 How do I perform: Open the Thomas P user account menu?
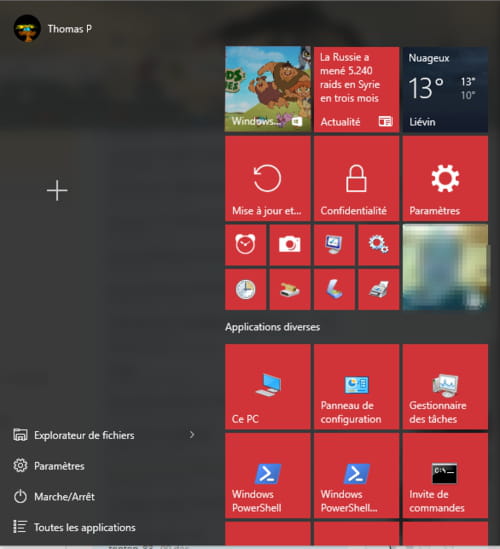53,29
